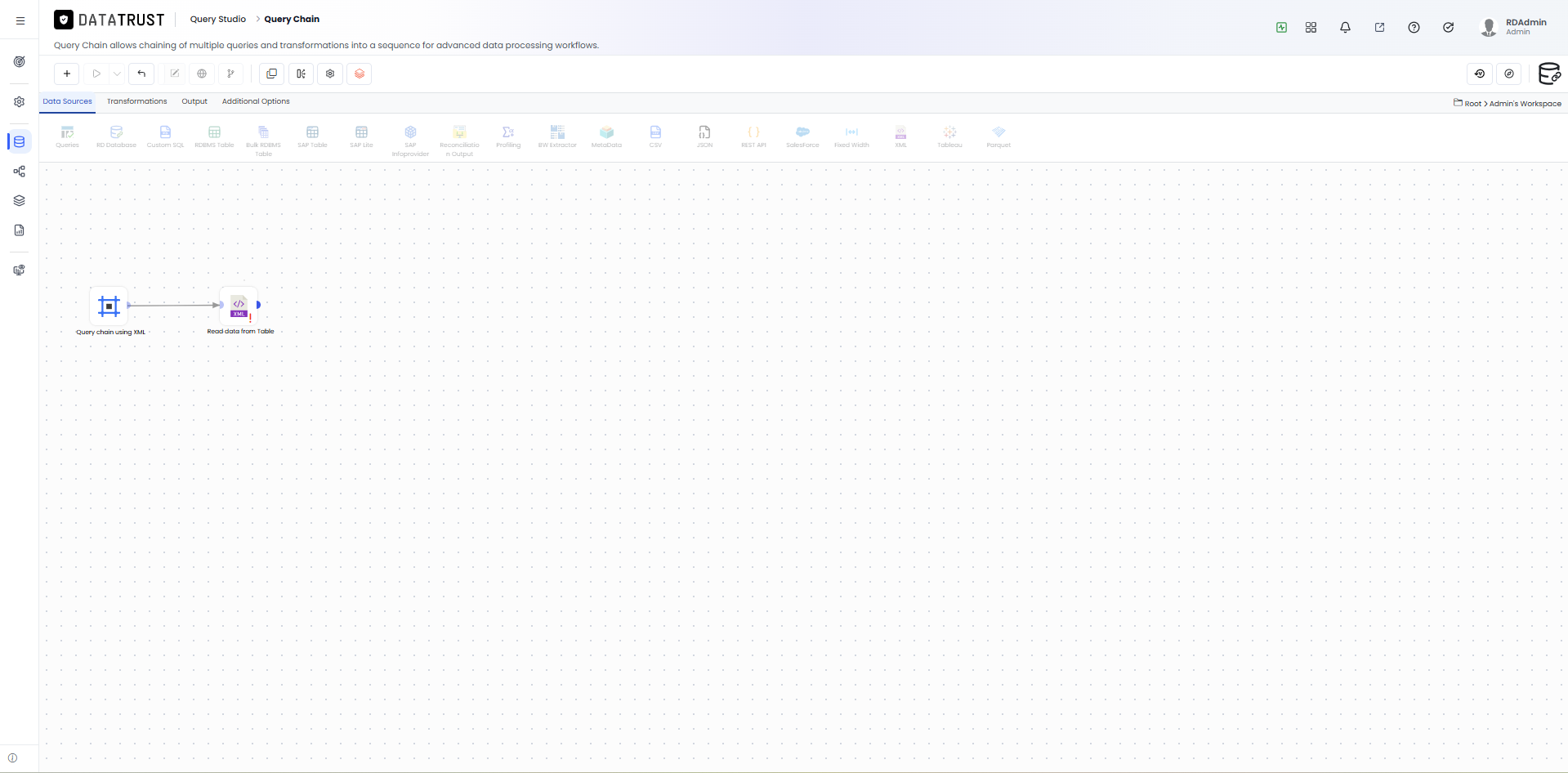The image size is (1568, 773).
Task: Open the Additional Options tab
Action: (256, 101)
